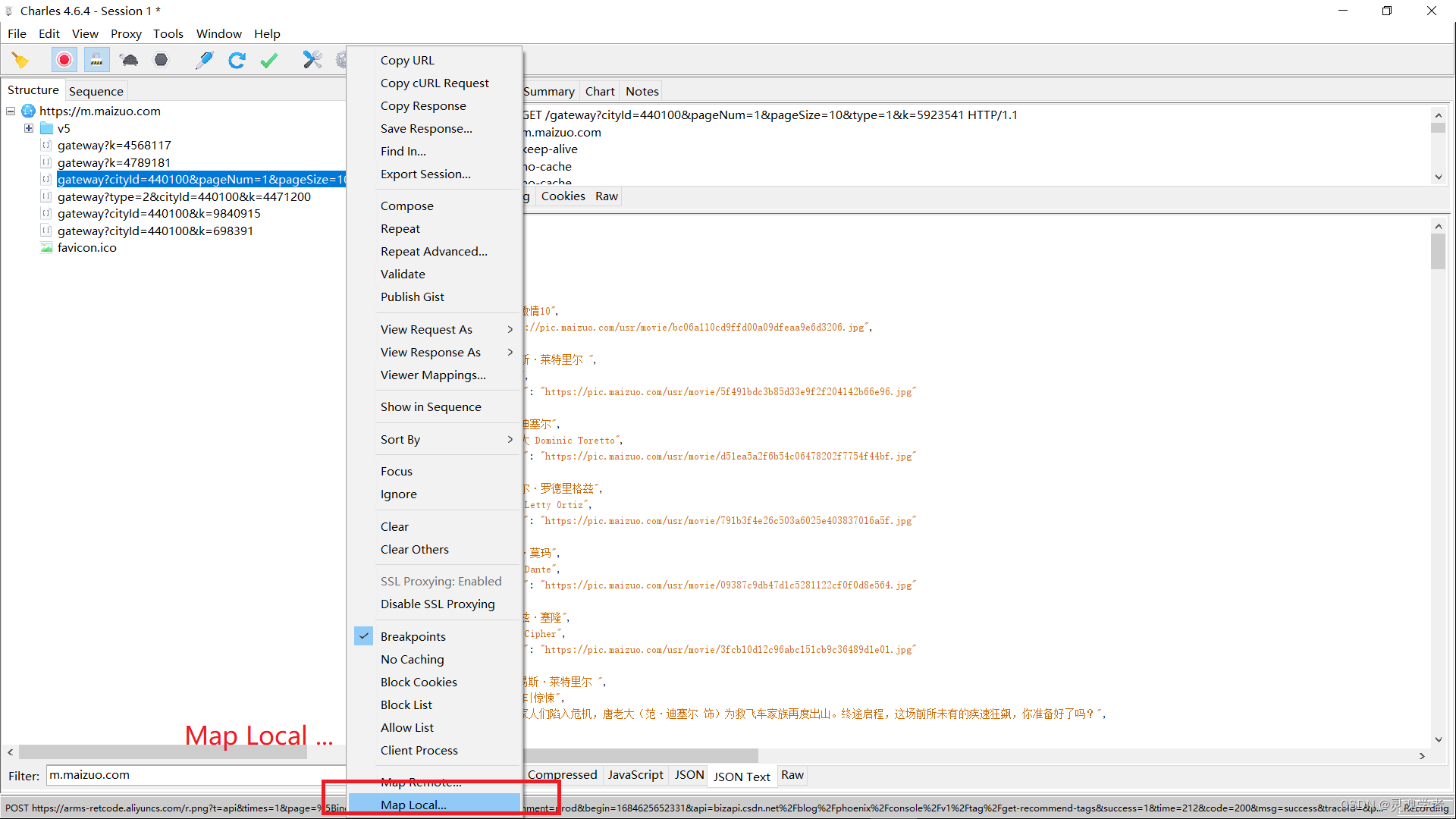Switch to the JSON response view tab

tap(689, 775)
